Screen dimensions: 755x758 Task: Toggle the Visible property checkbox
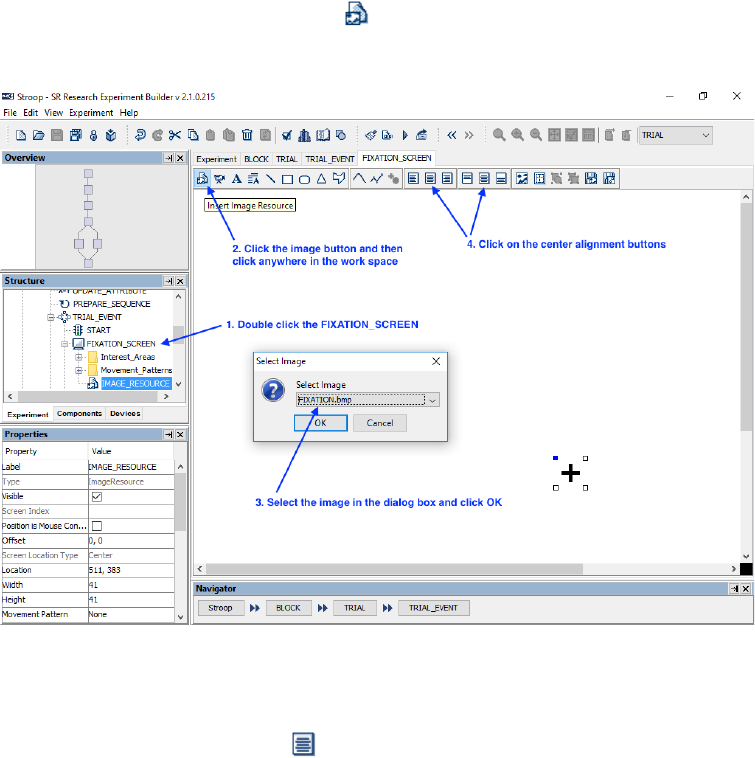click(x=97, y=496)
